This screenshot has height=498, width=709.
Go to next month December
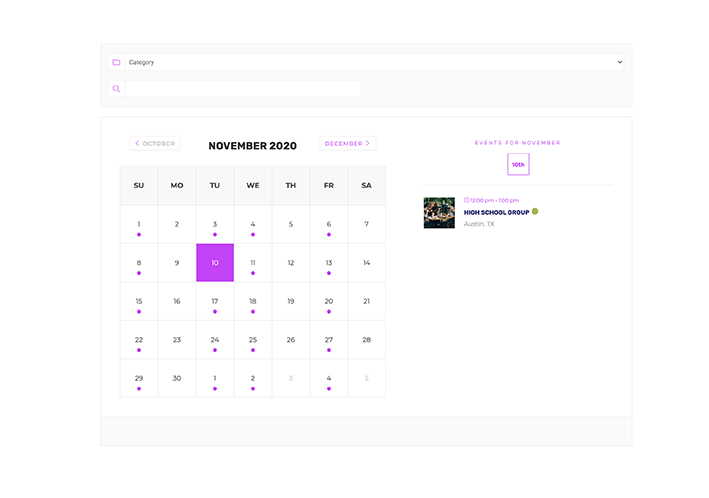pyautogui.click(x=348, y=143)
